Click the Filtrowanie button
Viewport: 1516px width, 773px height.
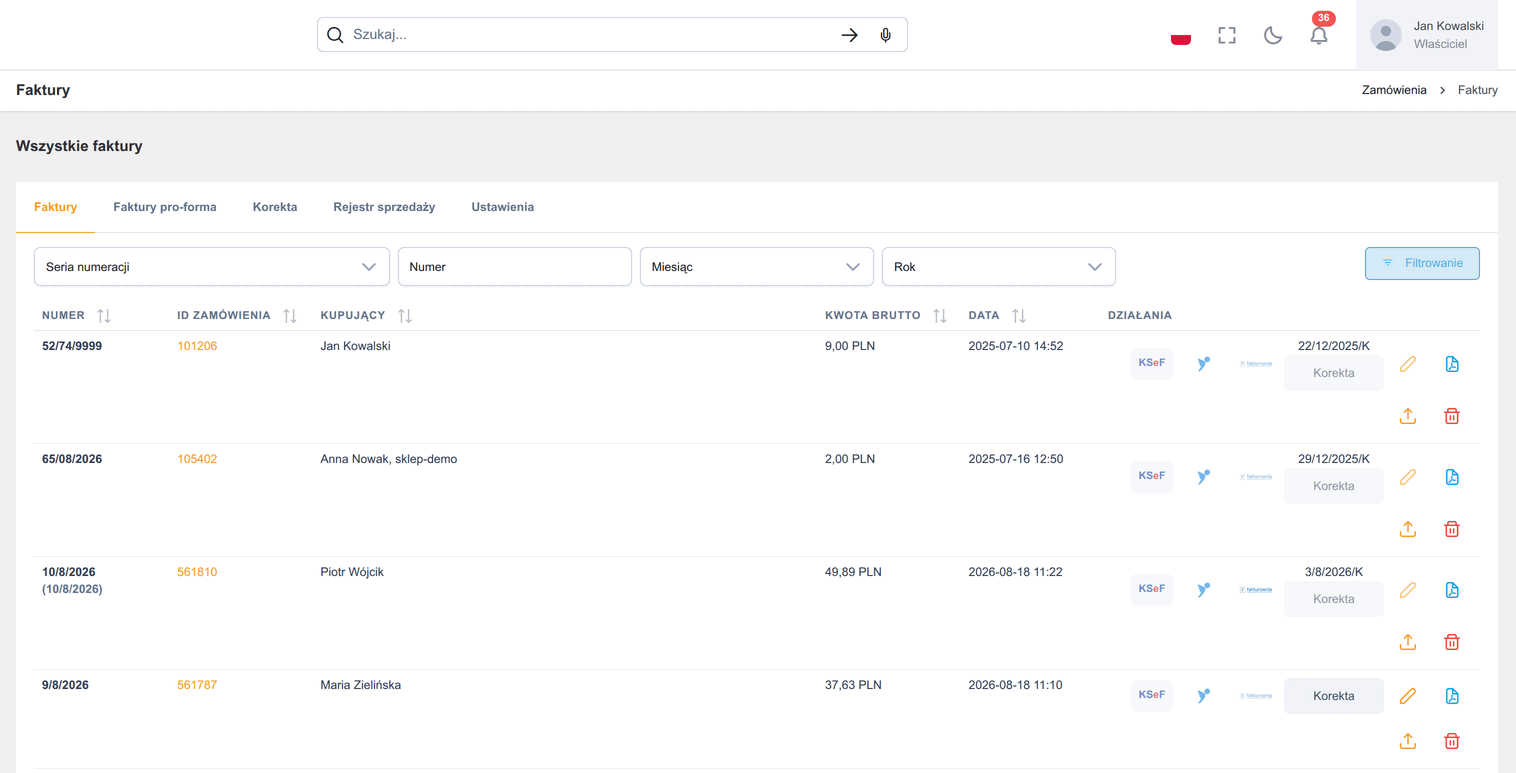pyautogui.click(x=1422, y=263)
